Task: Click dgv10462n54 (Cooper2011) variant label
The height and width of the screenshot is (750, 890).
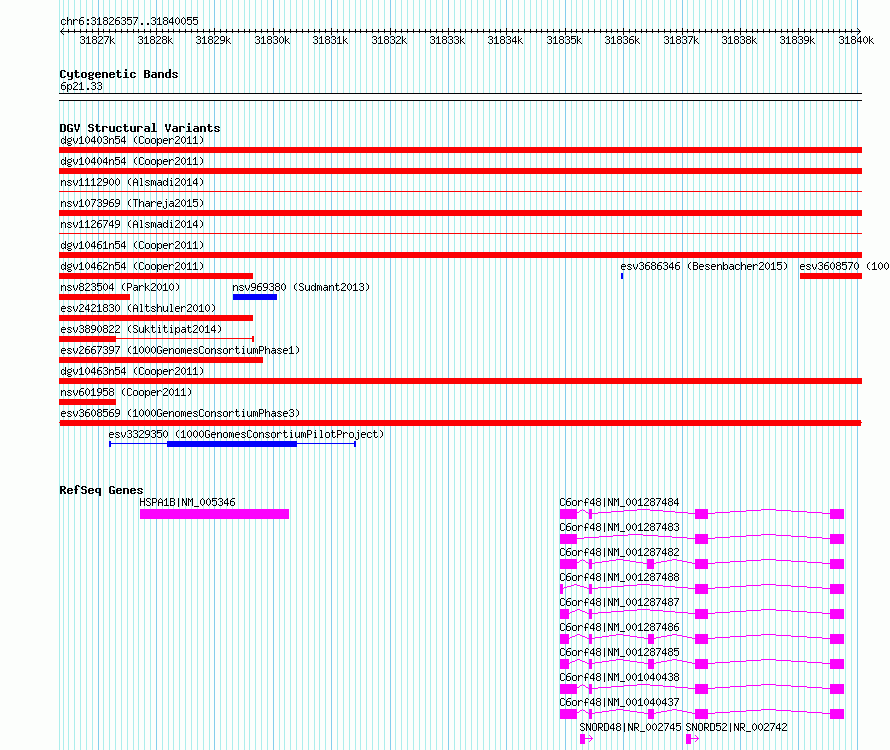Action: click(132, 266)
